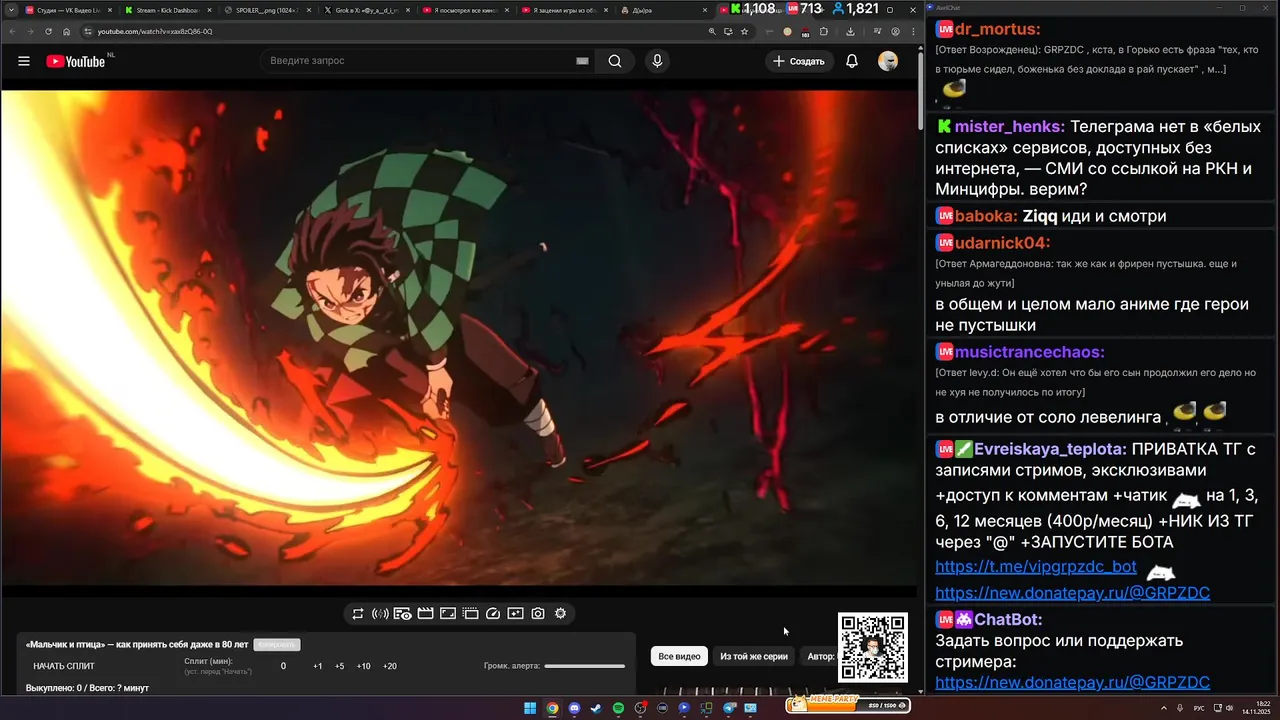
Task: Open the browser extensions puzzle icon
Action: (x=826, y=31)
